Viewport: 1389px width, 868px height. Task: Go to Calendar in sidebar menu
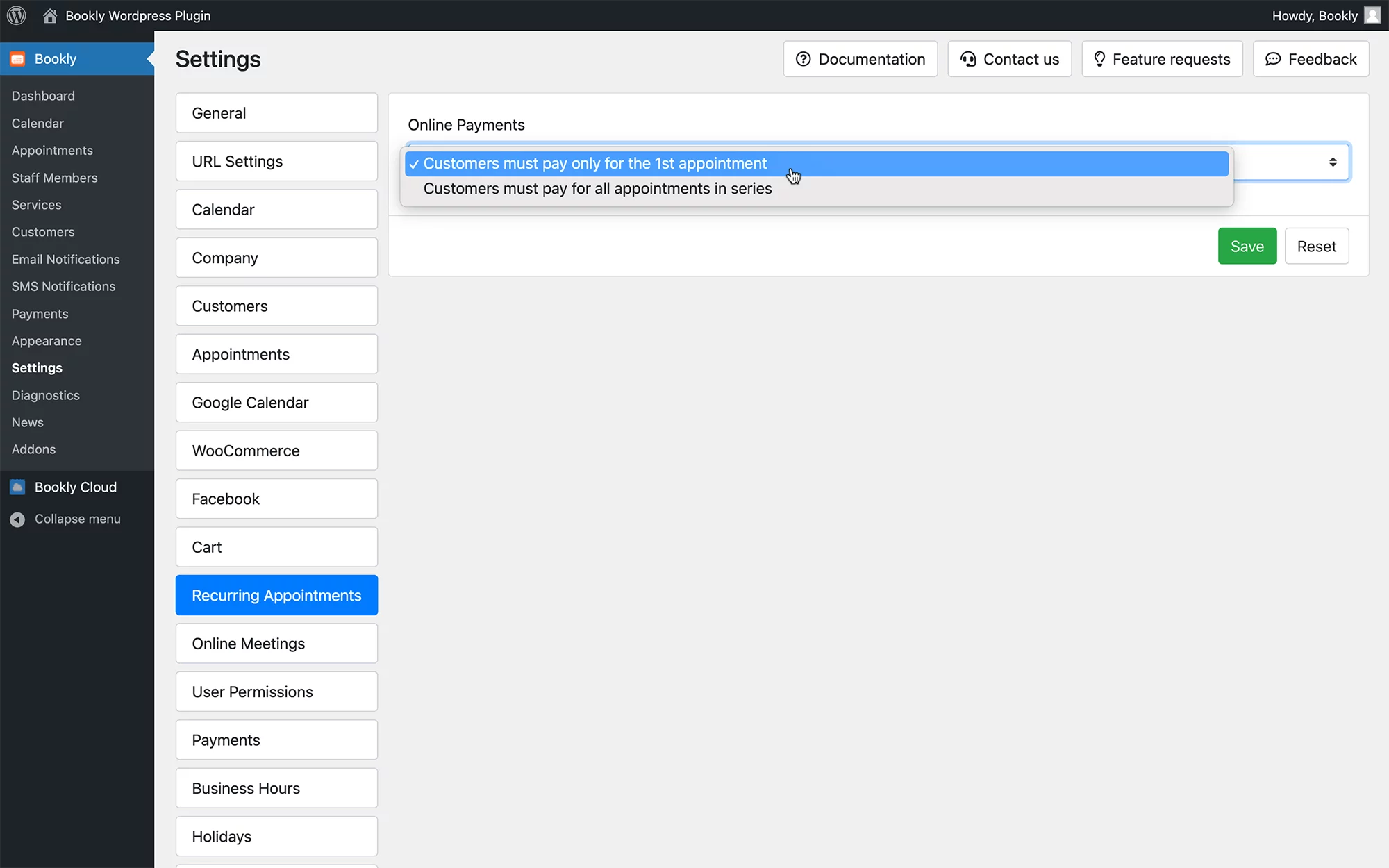pyautogui.click(x=38, y=123)
